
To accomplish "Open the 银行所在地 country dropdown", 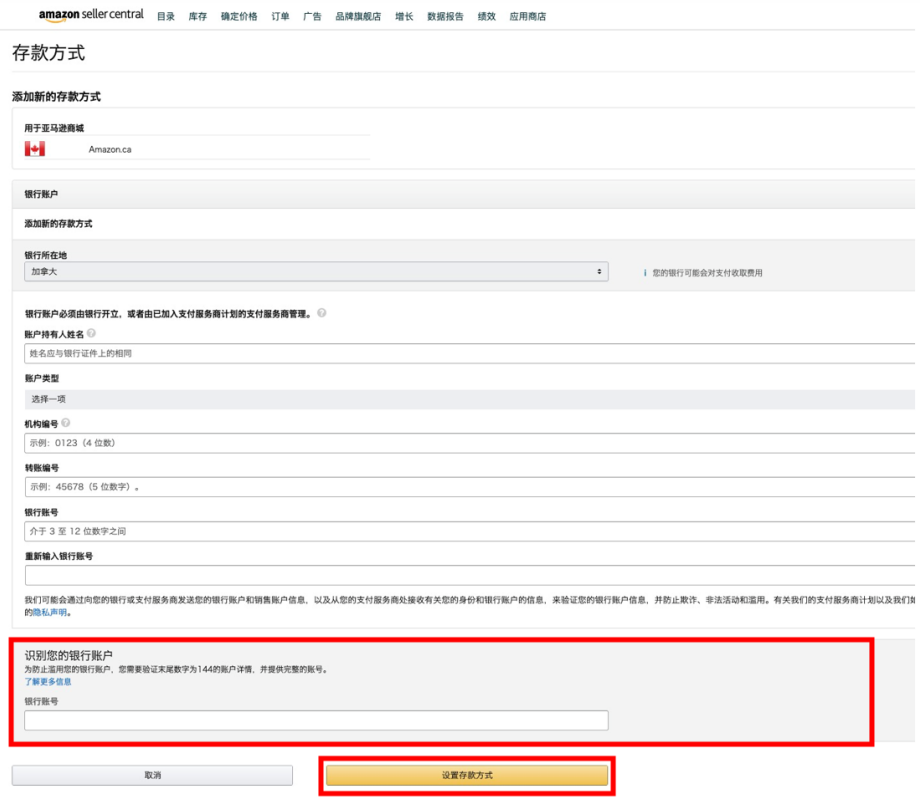I will (x=316, y=271).
